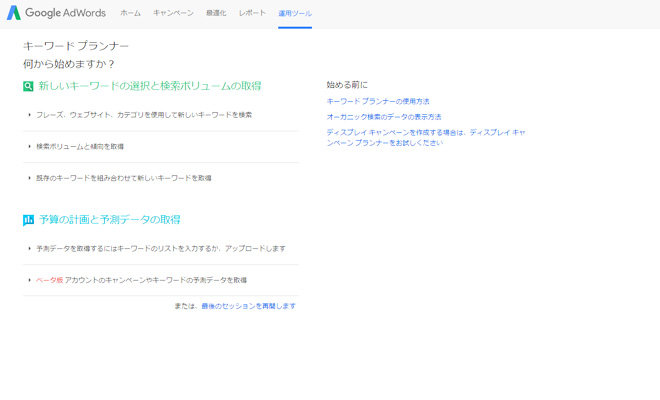
Task: Expand 既存のキーワードを組み合わせて option
Action: [123, 178]
